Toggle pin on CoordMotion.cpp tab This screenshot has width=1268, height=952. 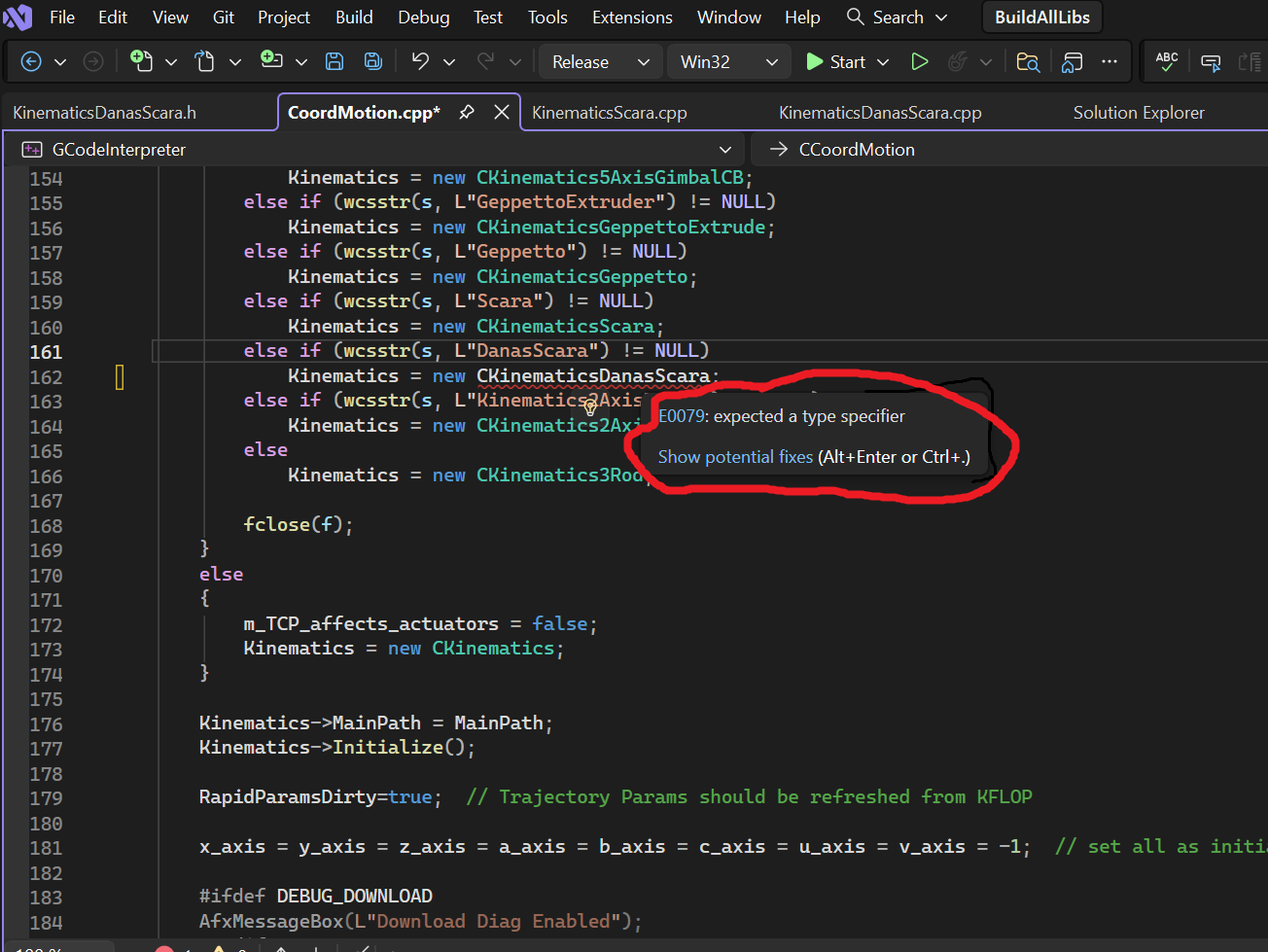[x=467, y=113]
